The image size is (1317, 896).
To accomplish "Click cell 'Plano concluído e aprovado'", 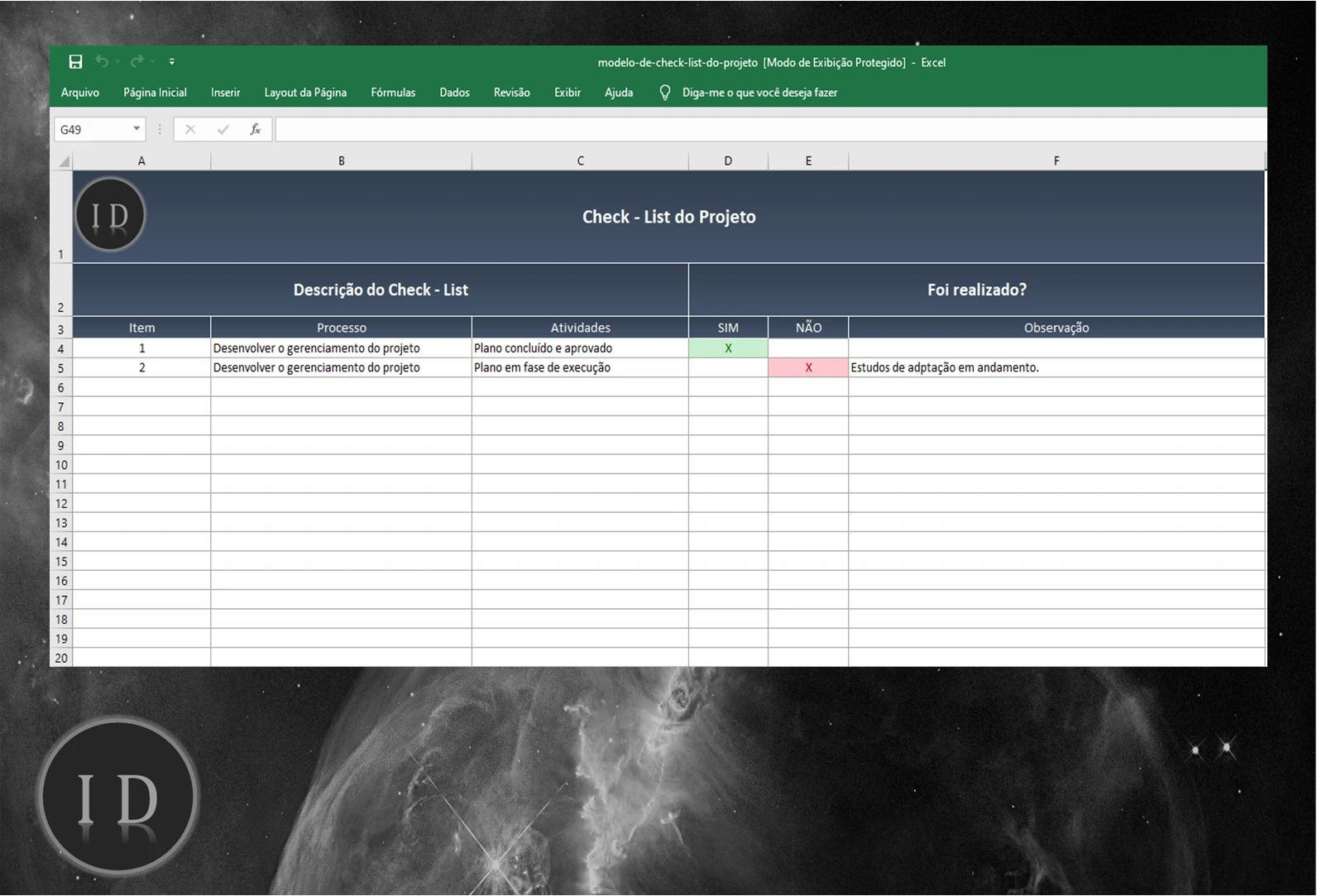I will coord(580,348).
